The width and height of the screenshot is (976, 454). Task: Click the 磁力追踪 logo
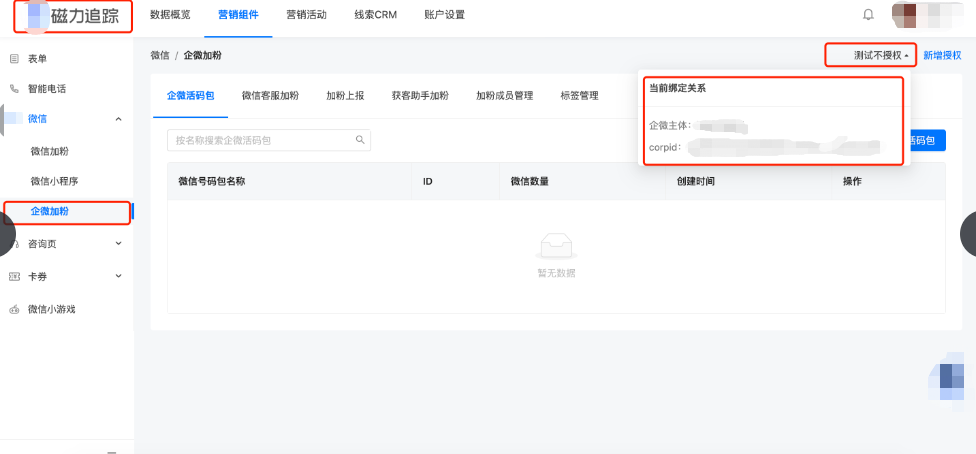coord(73,16)
